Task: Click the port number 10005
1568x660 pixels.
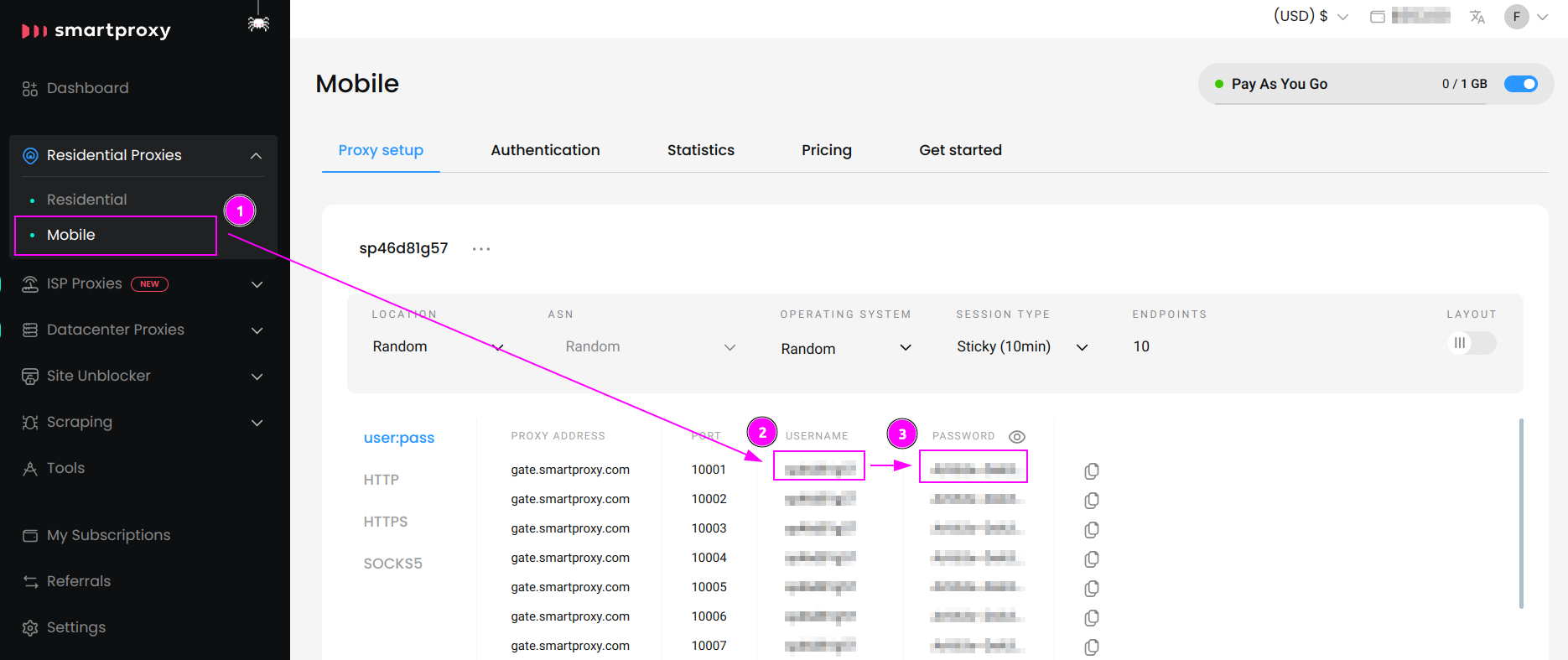Action: 709,587
